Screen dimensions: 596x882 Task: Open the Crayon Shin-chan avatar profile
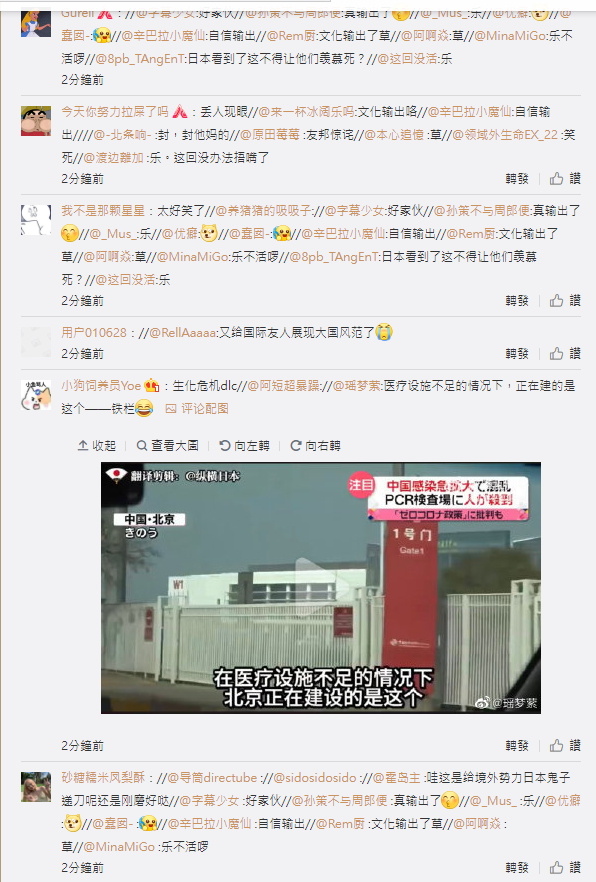click(36, 120)
